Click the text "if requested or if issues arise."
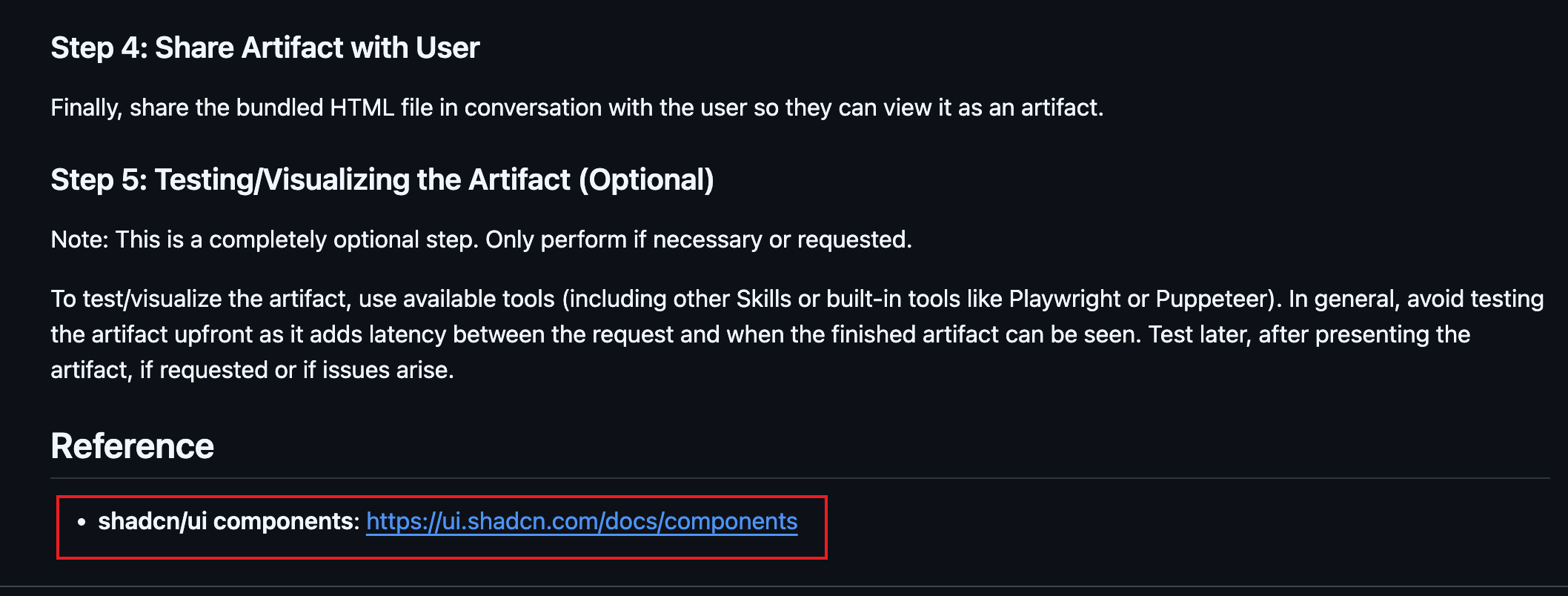1568x596 pixels. [296, 370]
